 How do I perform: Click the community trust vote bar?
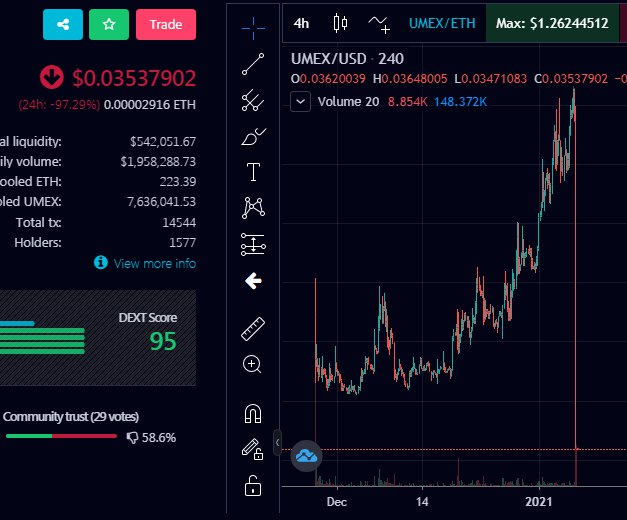pyautogui.click(x=61, y=436)
